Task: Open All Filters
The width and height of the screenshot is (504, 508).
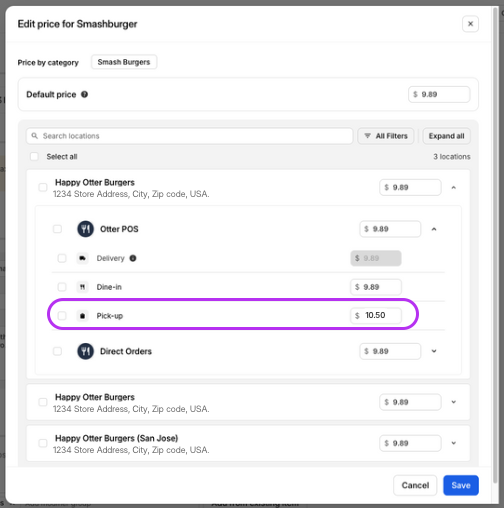Action: point(386,136)
